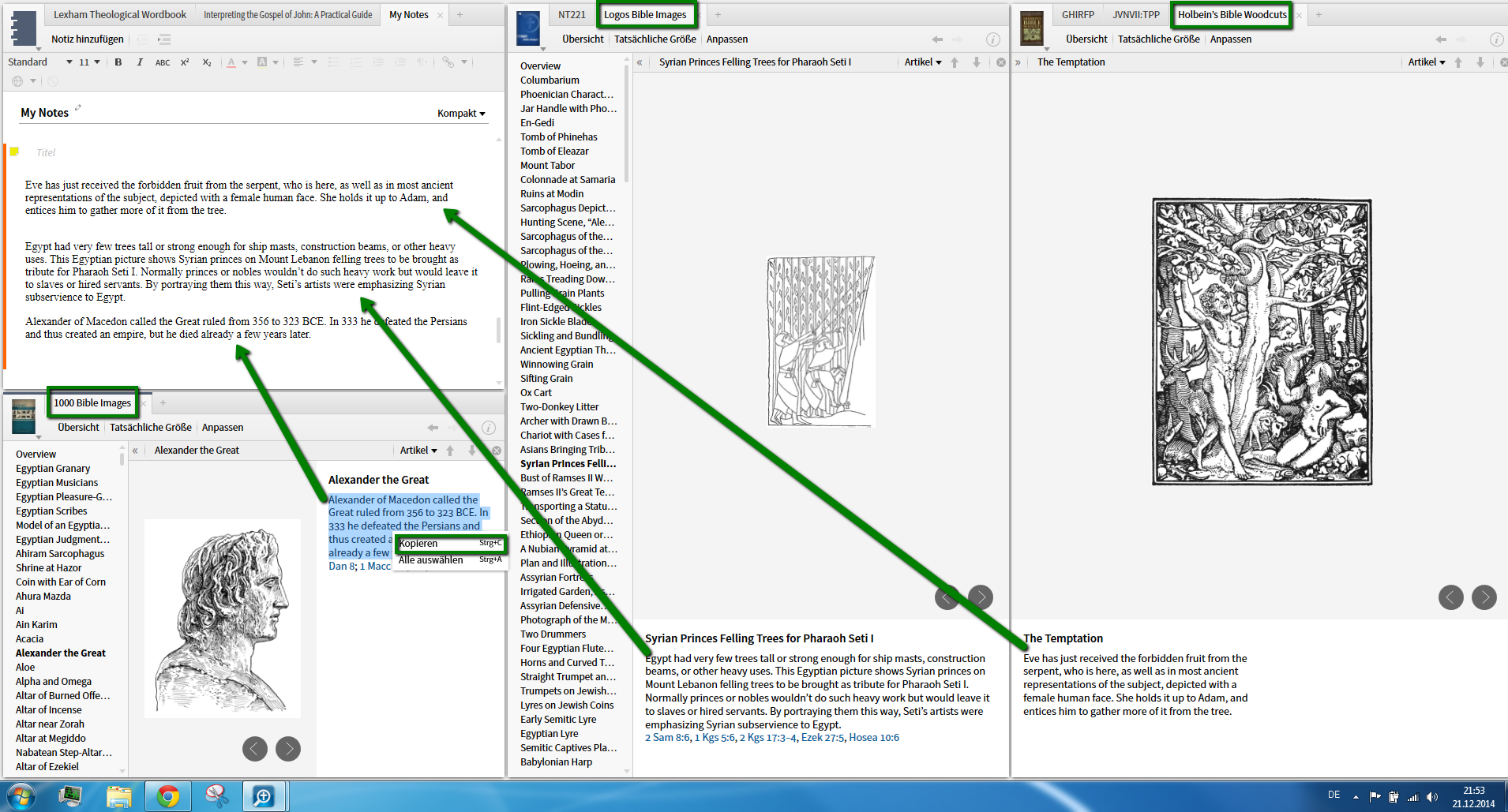Click the globe language icon
This screenshot has width=1508, height=812.
click(x=17, y=80)
